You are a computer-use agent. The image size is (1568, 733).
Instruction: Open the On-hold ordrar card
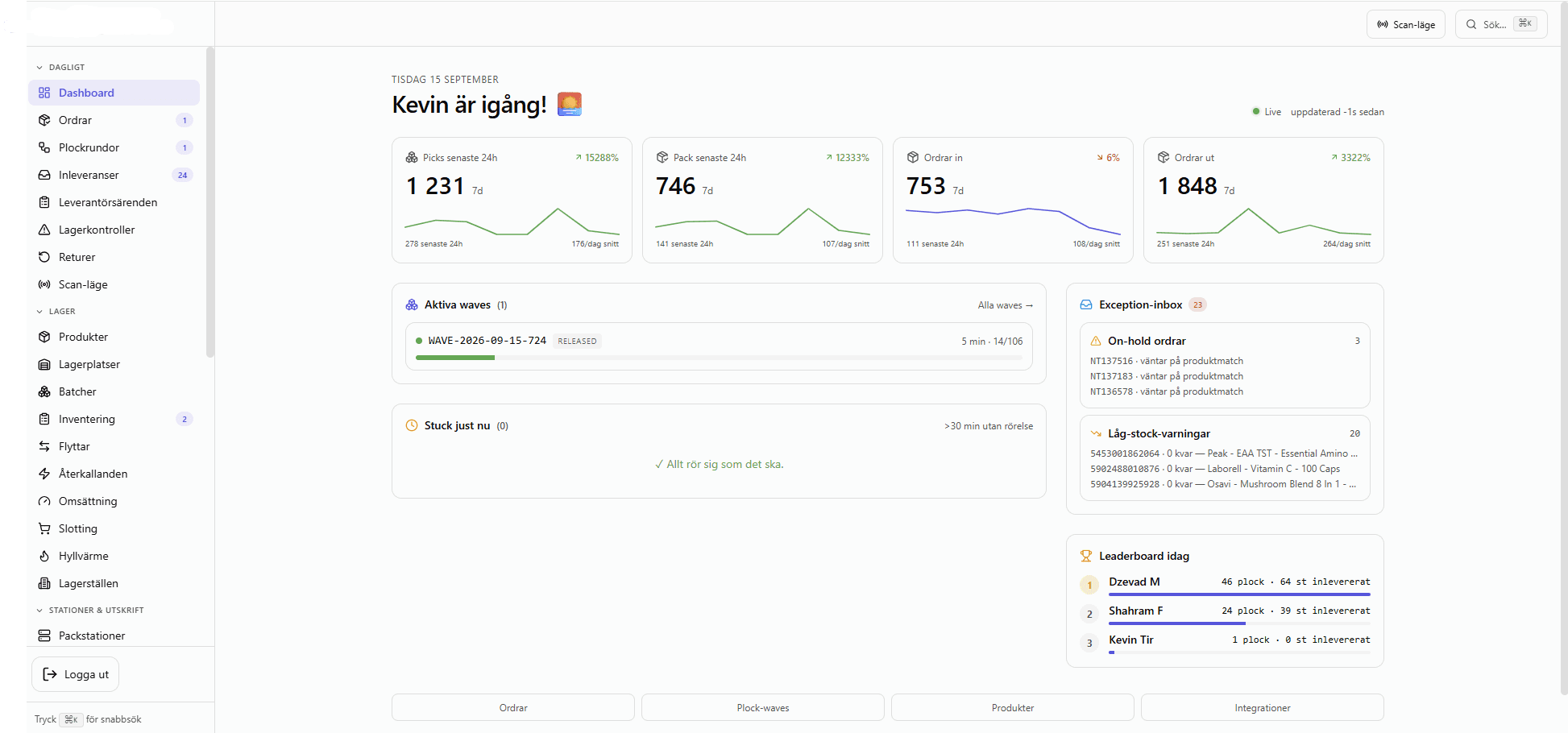(x=1225, y=366)
